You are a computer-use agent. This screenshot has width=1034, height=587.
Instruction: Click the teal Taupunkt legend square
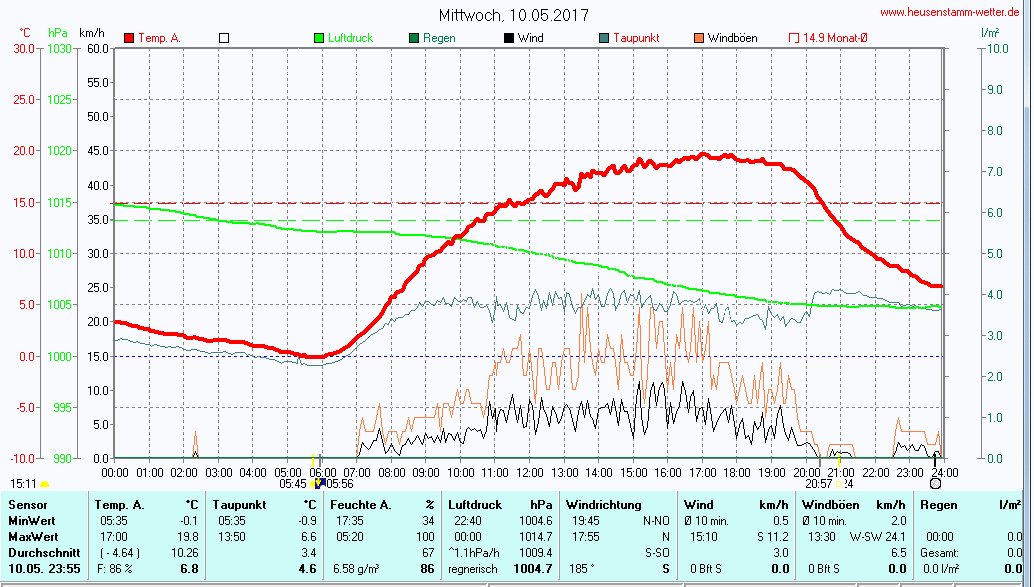click(x=604, y=38)
